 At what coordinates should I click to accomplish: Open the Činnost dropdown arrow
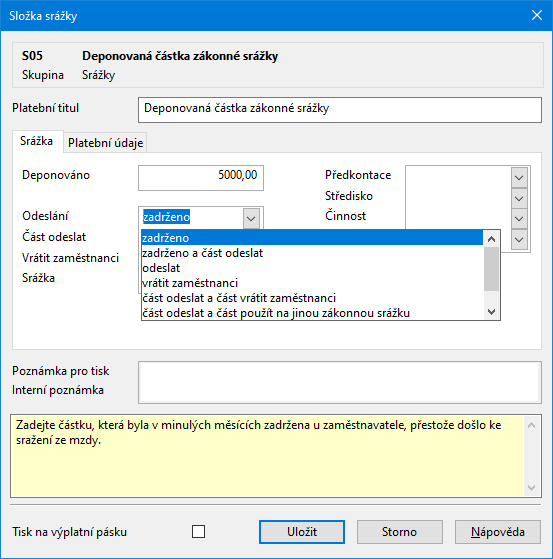(519, 219)
